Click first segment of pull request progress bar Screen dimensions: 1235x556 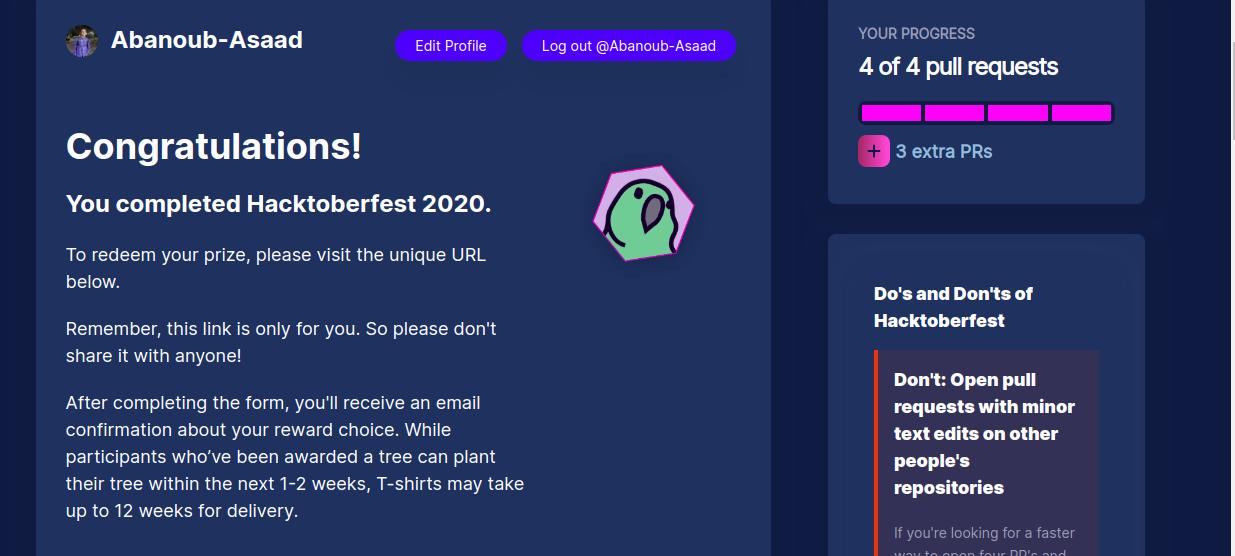[x=891, y=113]
